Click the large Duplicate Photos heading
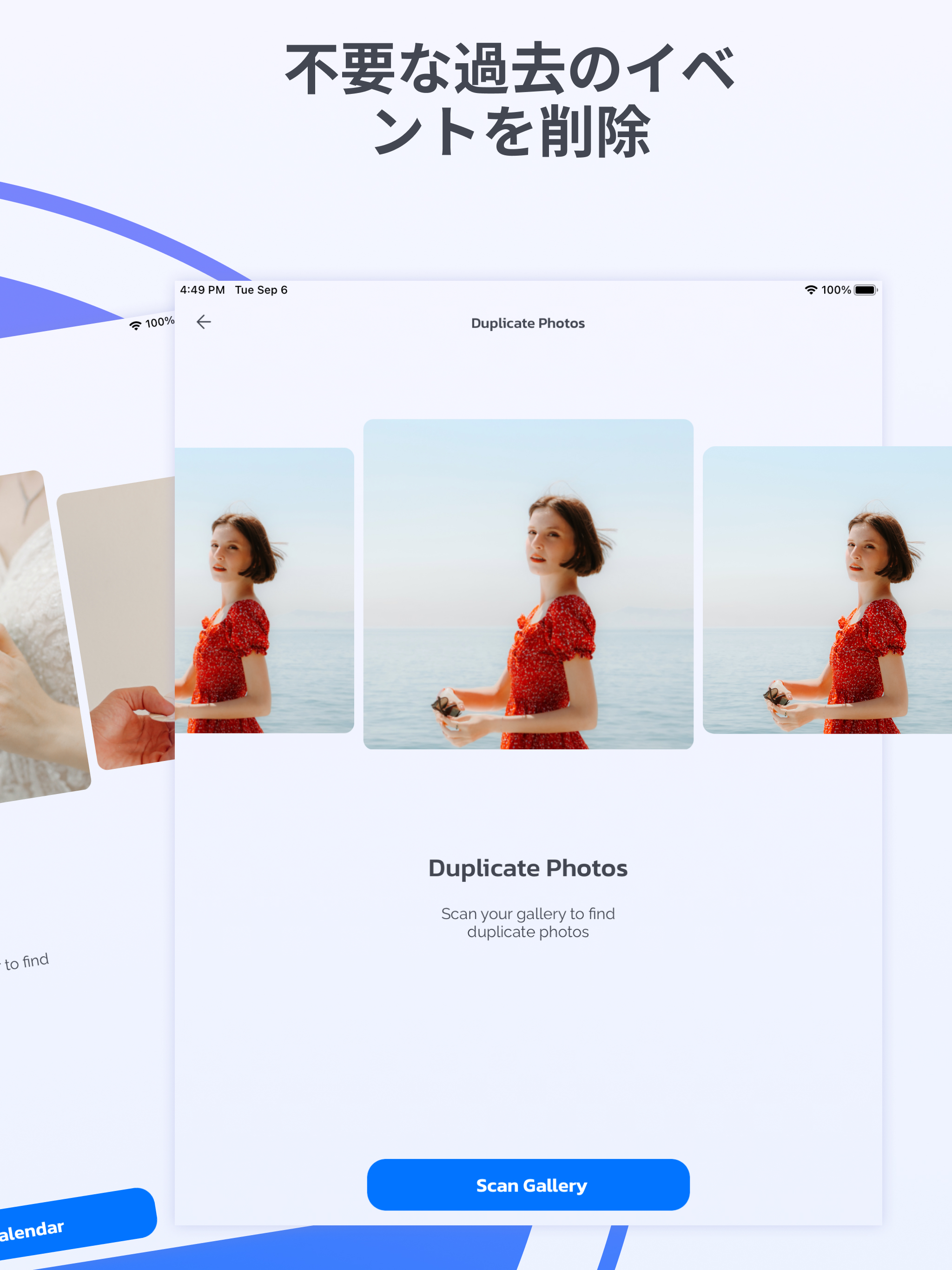 click(x=528, y=868)
